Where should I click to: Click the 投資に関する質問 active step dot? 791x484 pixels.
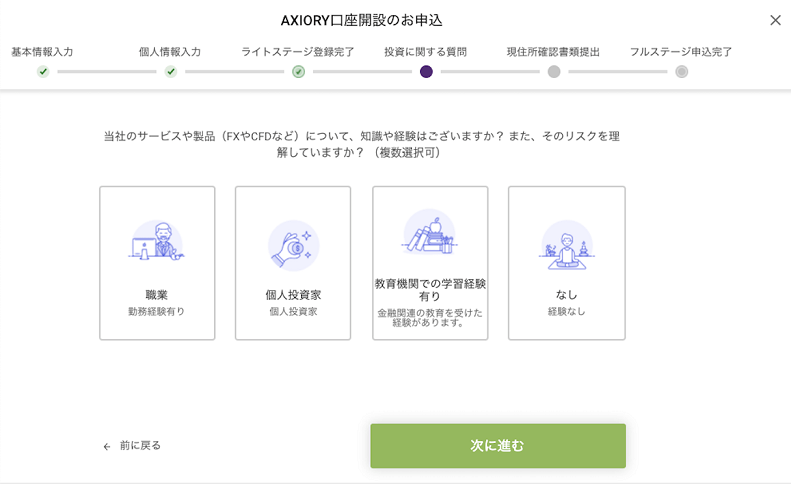(426, 72)
